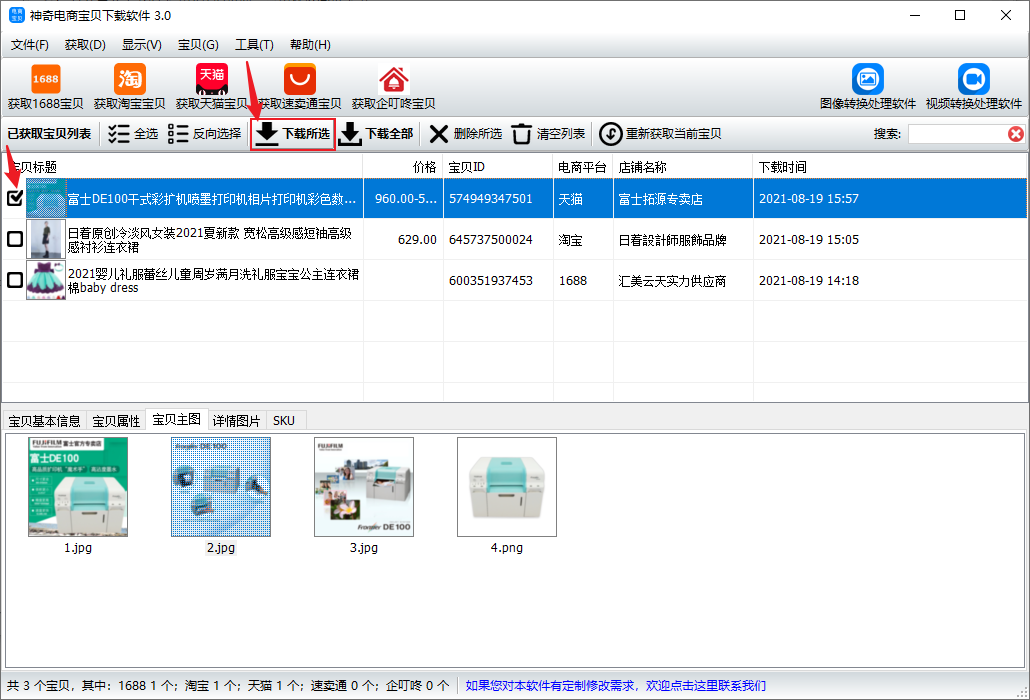Click item ID 600351937453
Screen dimensions: 1030x700
(x=491, y=281)
